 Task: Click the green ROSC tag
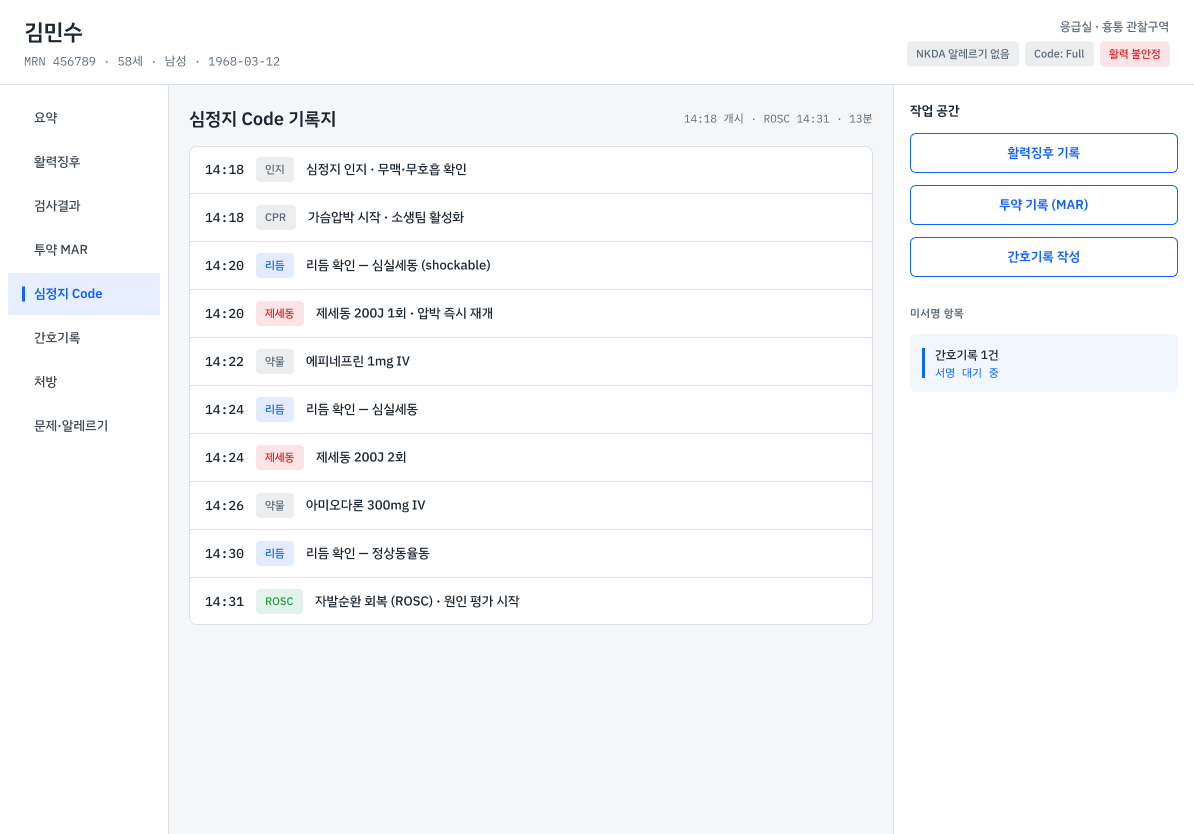[279, 602]
